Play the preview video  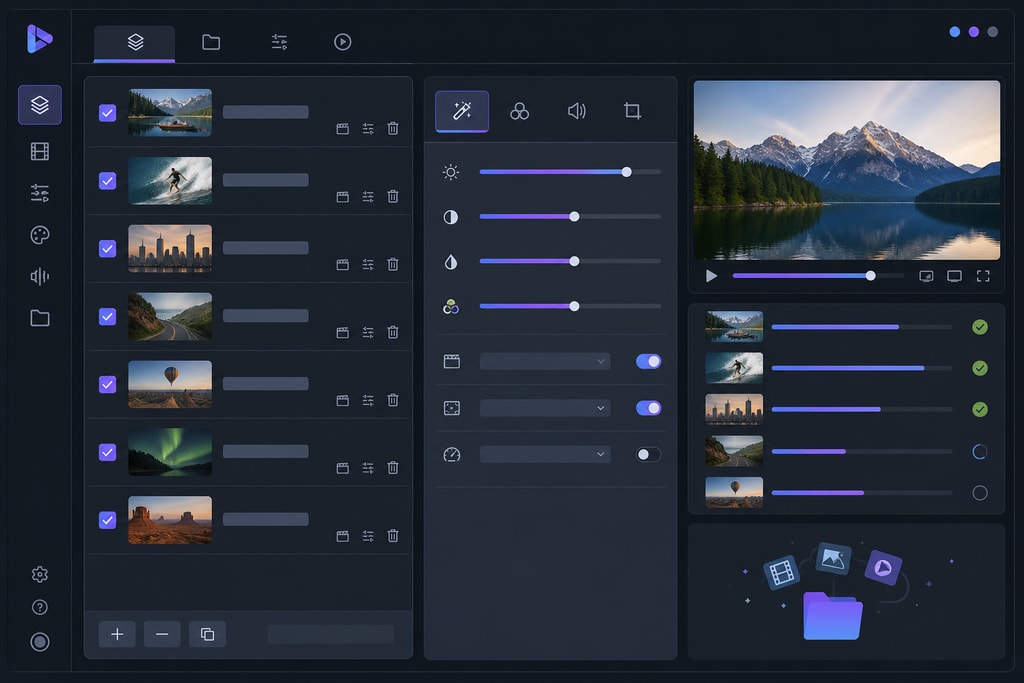(x=711, y=276)
